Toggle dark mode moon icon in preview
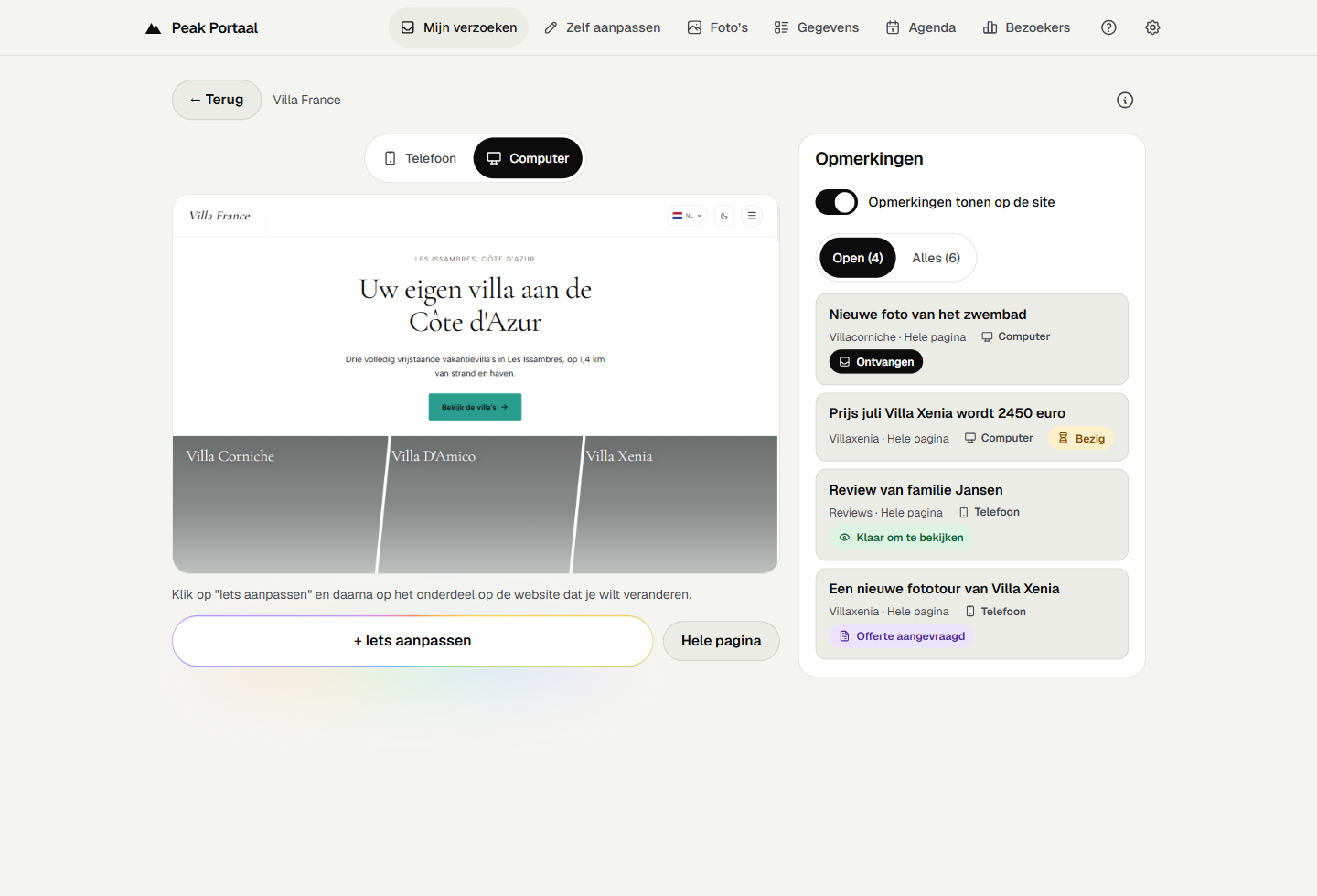The image size is (1317, 896). 724,216
